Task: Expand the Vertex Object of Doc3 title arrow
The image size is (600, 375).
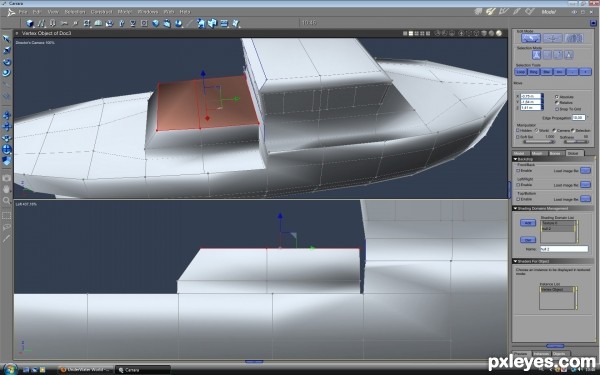Action: 17,33
